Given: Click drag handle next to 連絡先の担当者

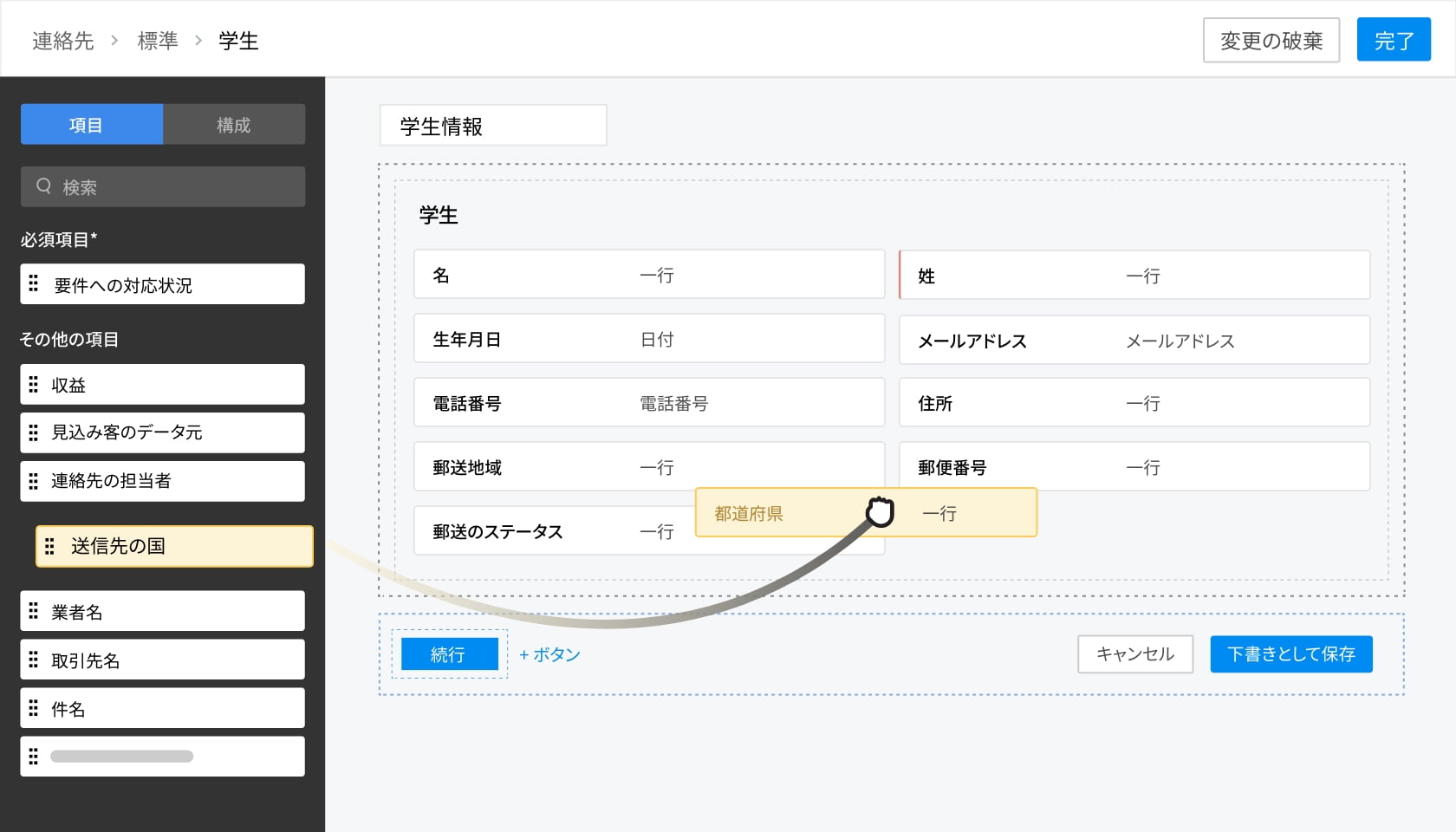Looking at the screenshot, I should 34,481.
